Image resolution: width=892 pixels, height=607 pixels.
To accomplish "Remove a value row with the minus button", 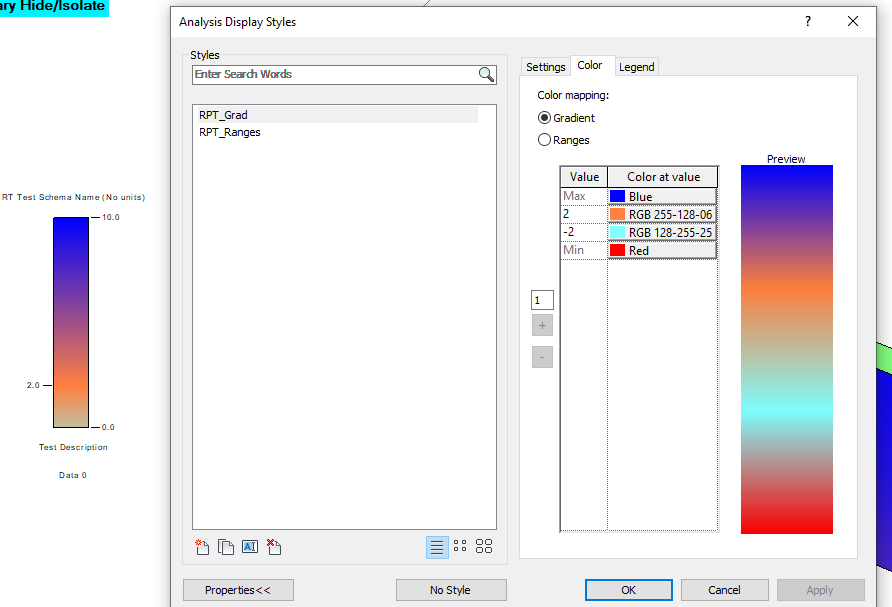I will 542,357.
